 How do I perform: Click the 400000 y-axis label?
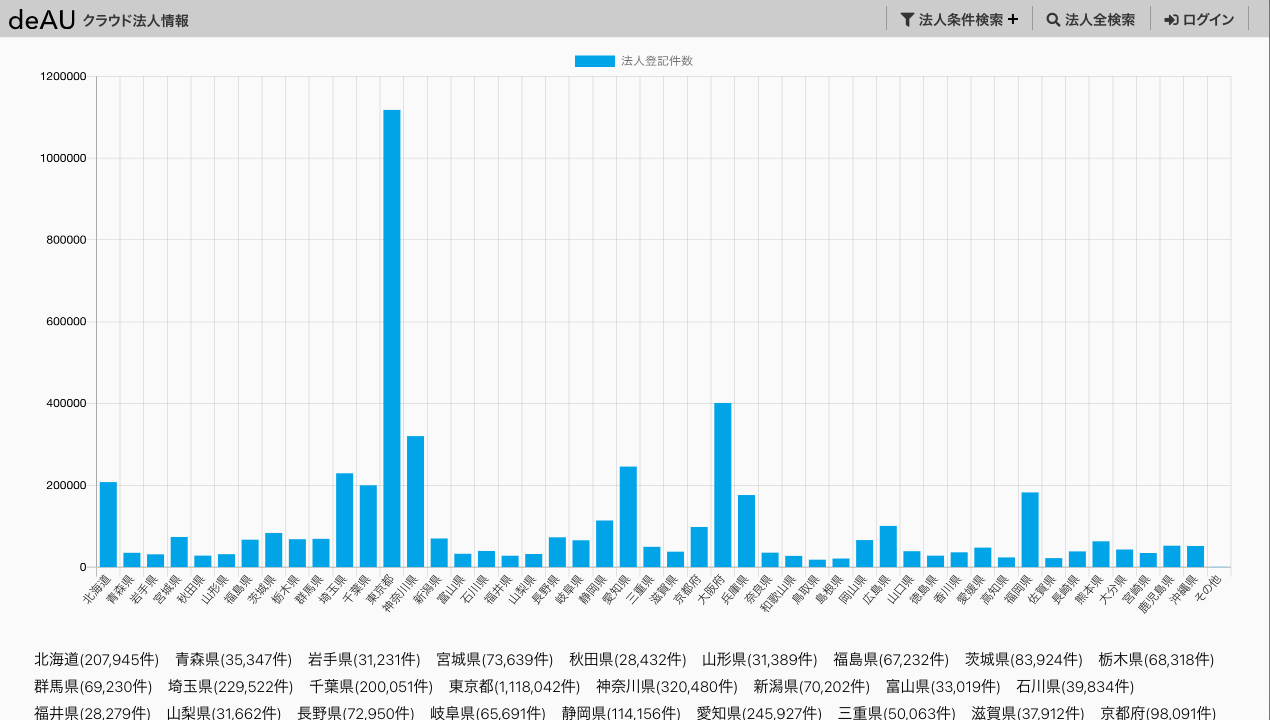click(x=66, y=404)
